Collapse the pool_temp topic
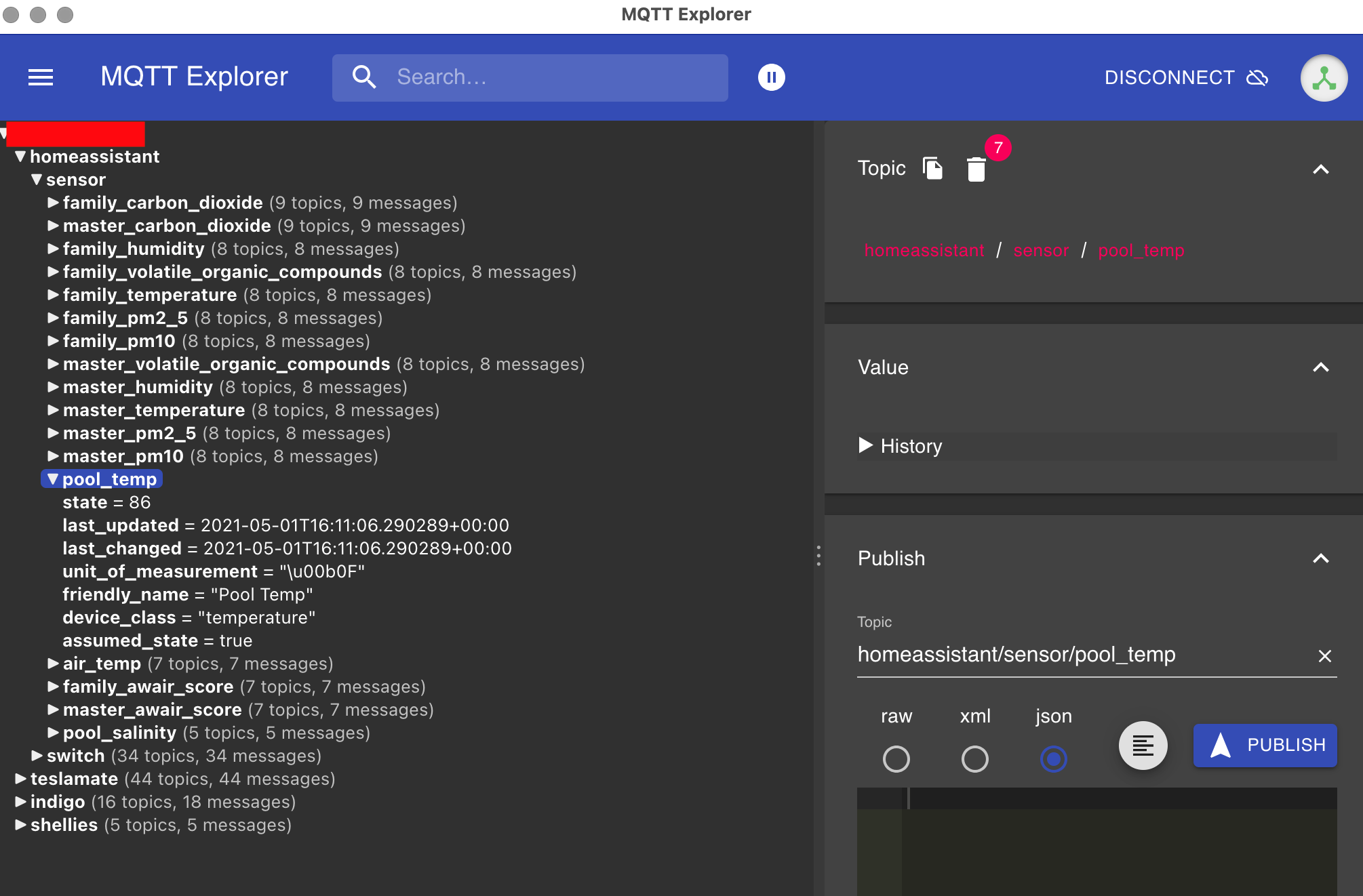1363x896 pixels. pyautogui.click(x=53, y=479)
